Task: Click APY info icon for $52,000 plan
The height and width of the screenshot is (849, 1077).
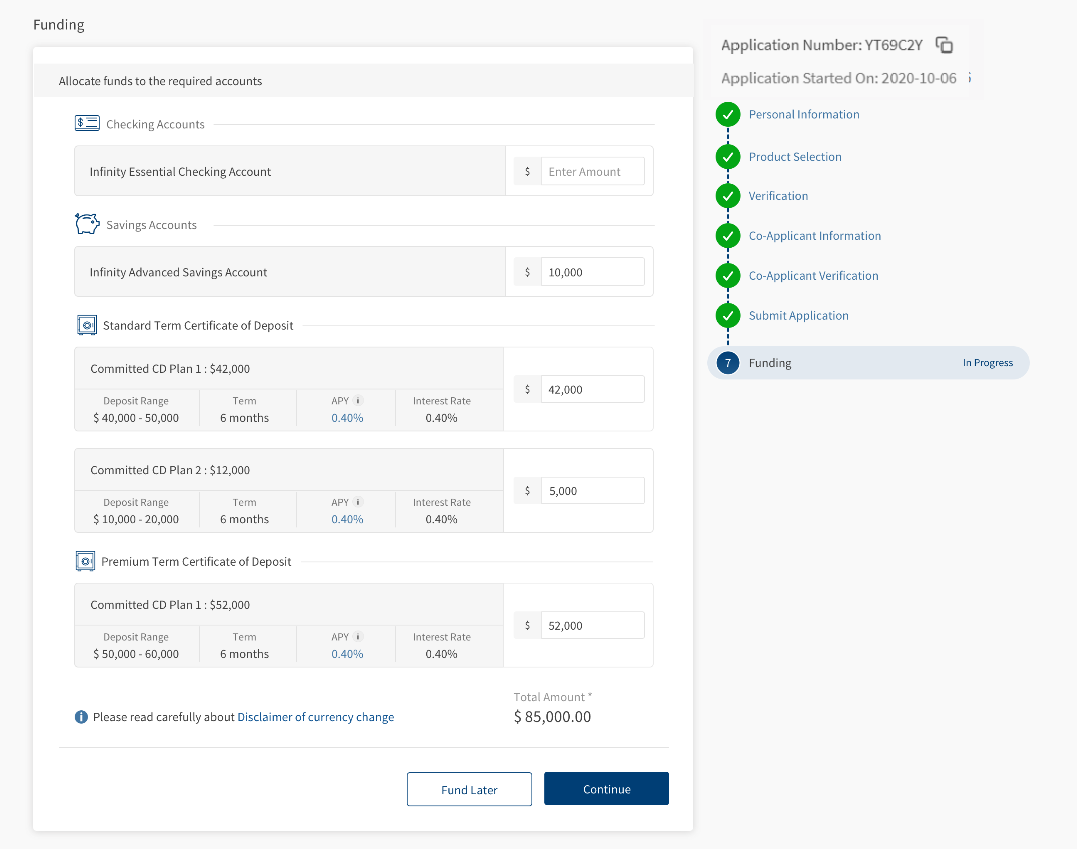Action: 358,637
